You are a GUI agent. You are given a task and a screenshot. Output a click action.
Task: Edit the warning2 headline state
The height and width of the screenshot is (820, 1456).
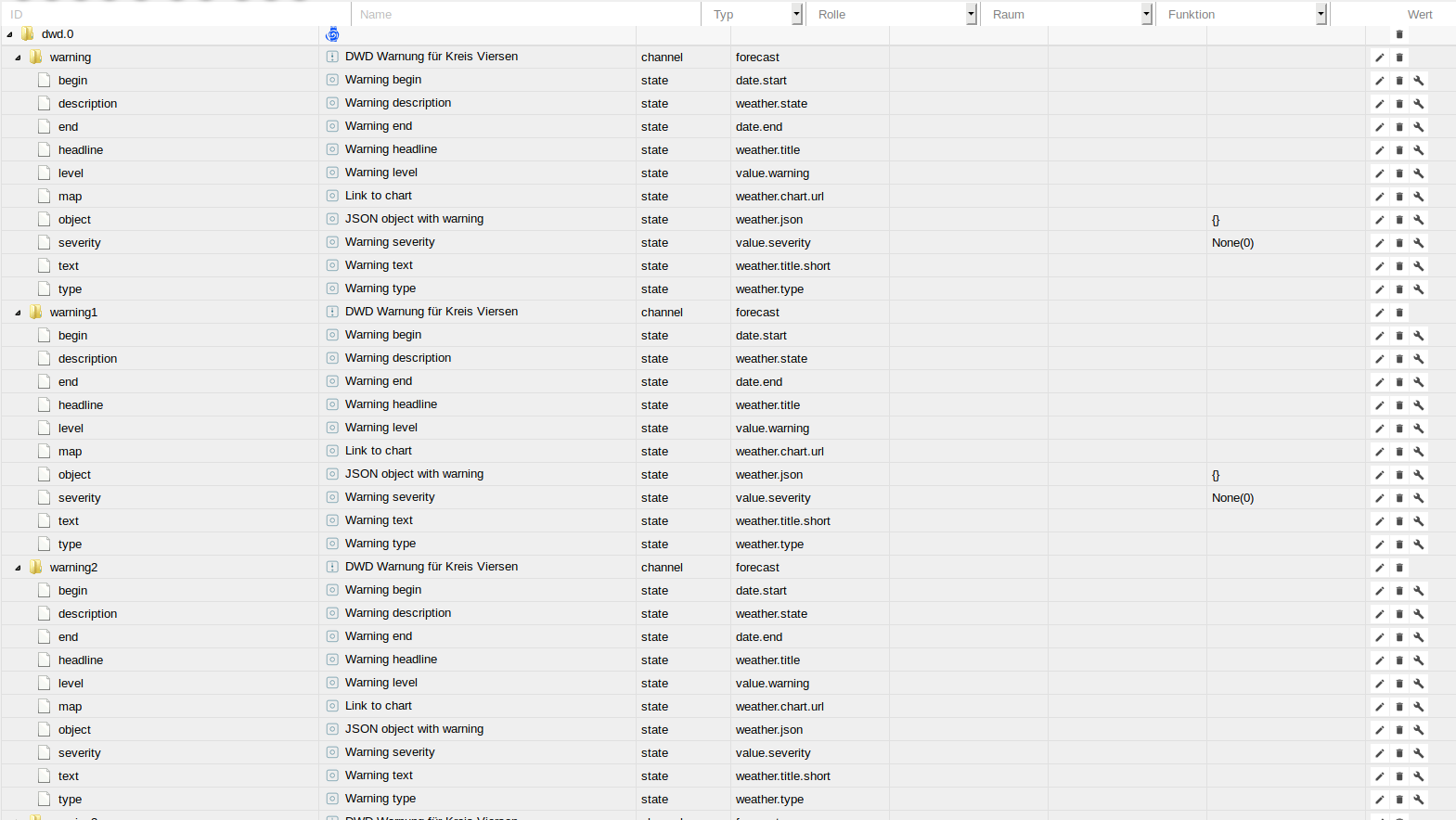1380,660
